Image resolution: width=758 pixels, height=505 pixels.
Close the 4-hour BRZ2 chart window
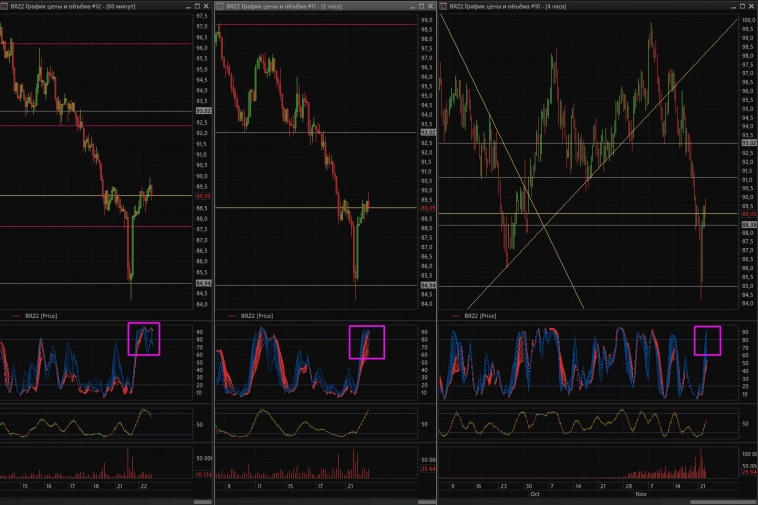[751, 6]
